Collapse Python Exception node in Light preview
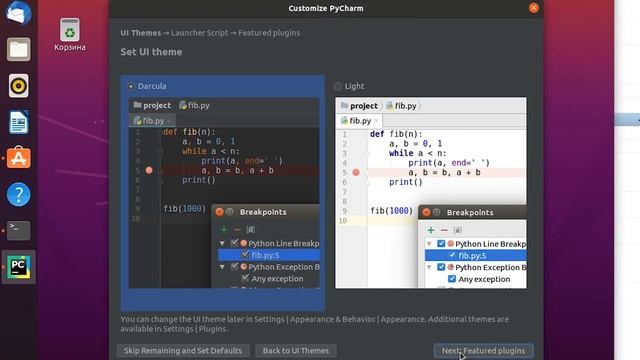 [x=429, y=267]
